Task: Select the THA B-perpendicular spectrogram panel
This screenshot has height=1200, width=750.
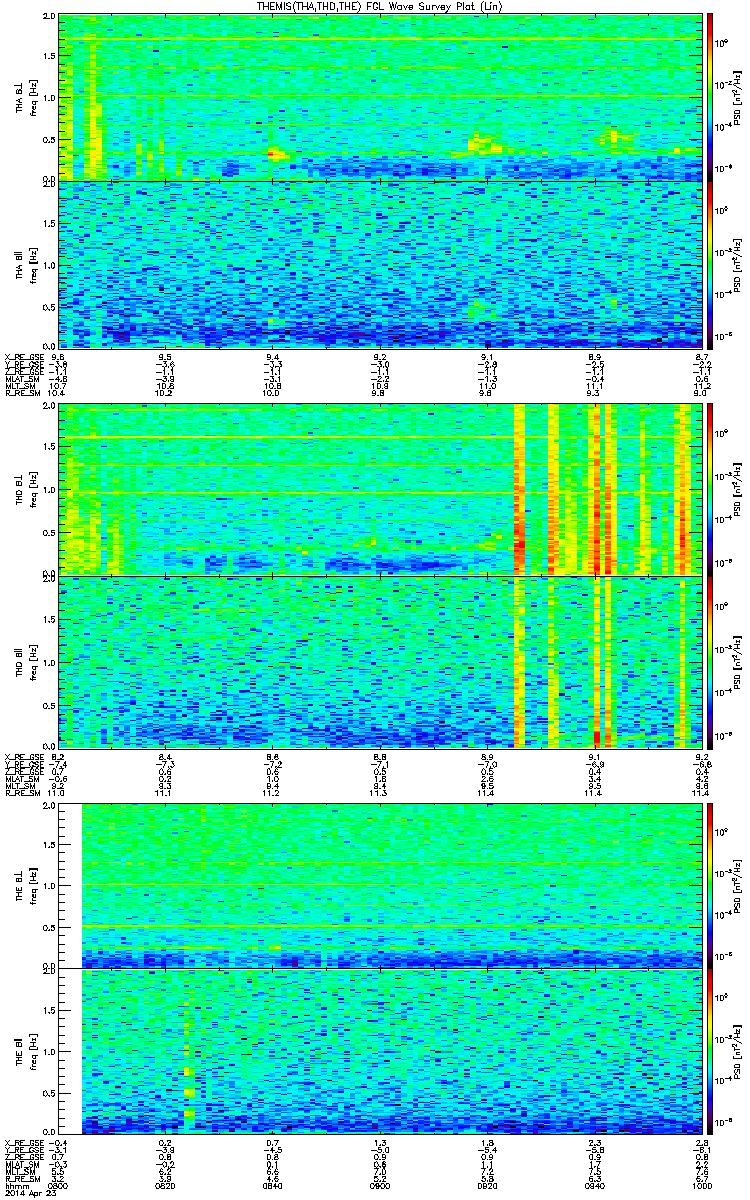Action: 380,97
